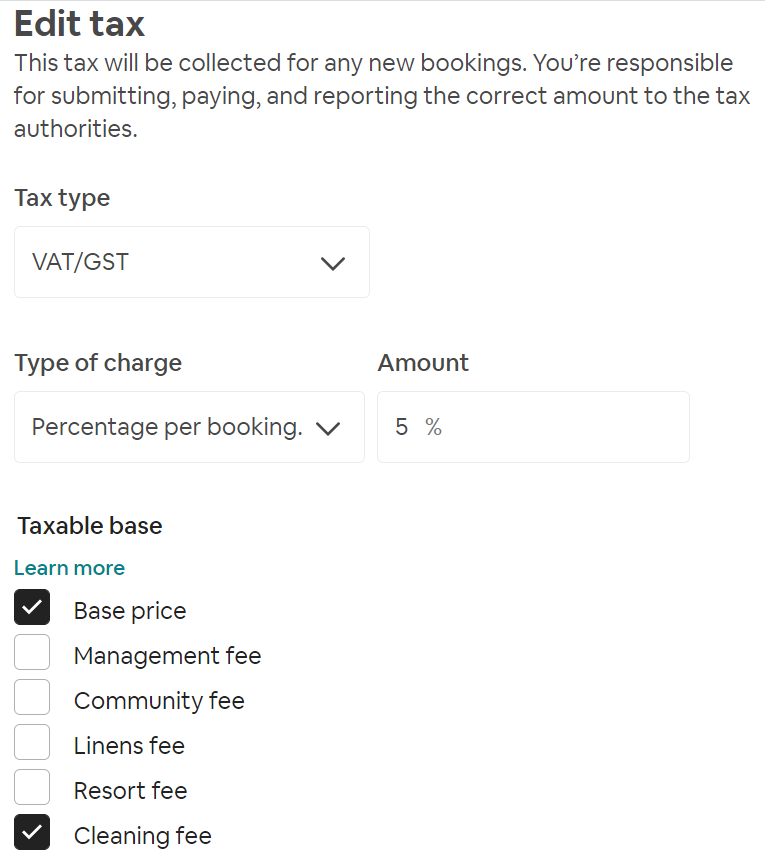Viewport: 765px width, 855px height.
Task: Open the Learn more link
Action: click(69, 568)
